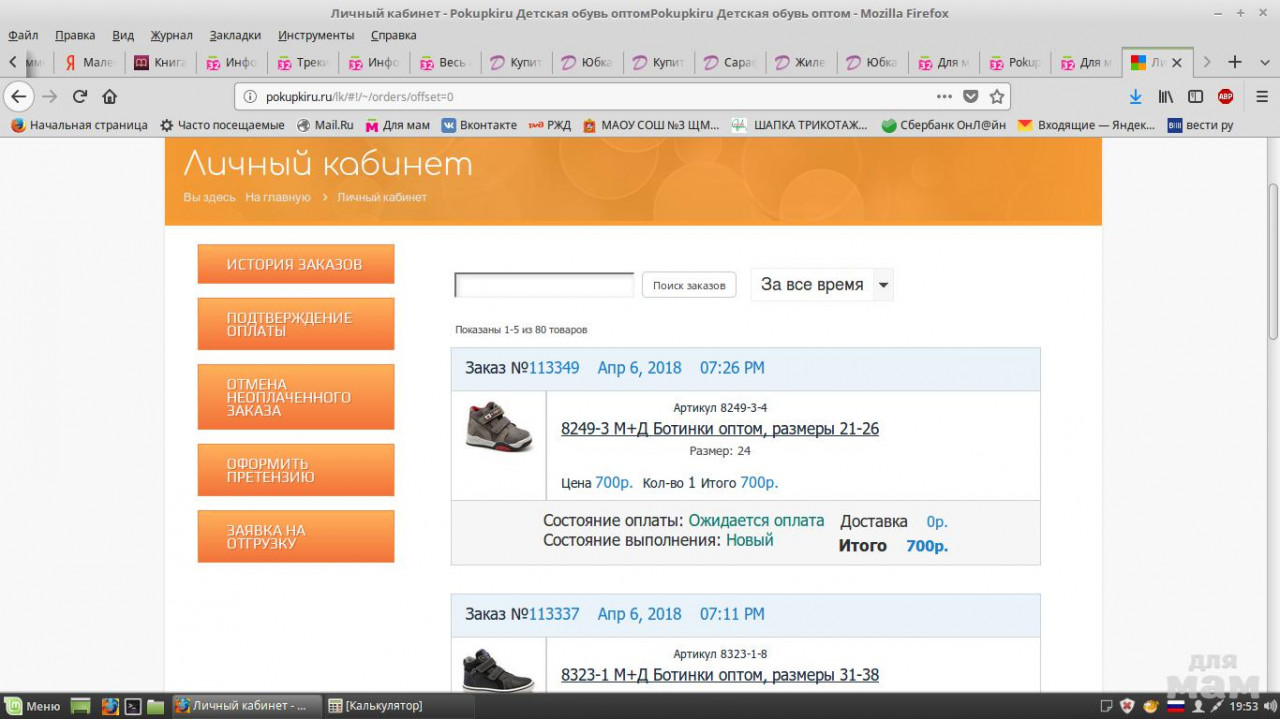Toggle the sidebar view icon

[1195, 97]
